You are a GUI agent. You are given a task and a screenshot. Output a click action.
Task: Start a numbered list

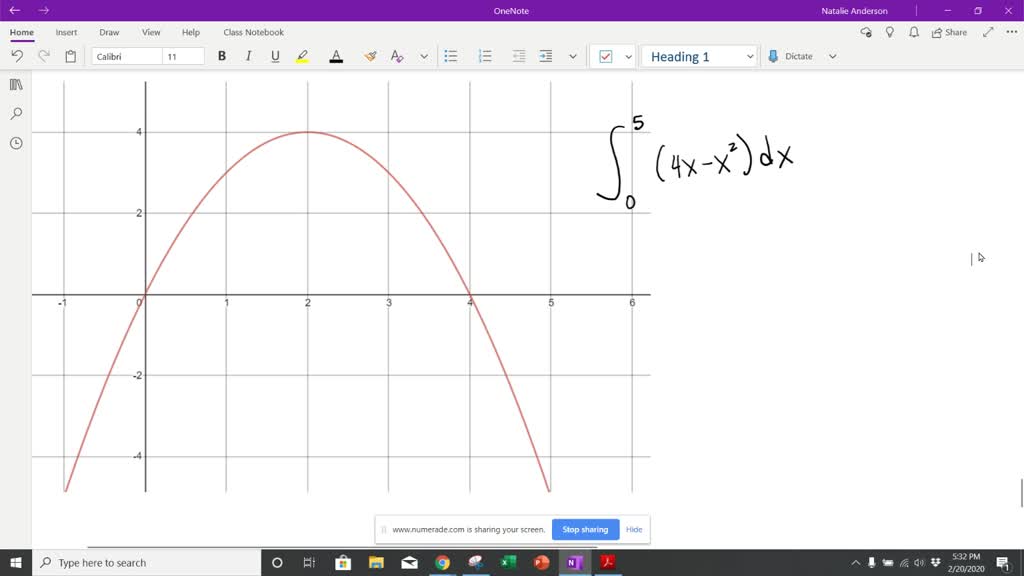click(x=484, y=56)
